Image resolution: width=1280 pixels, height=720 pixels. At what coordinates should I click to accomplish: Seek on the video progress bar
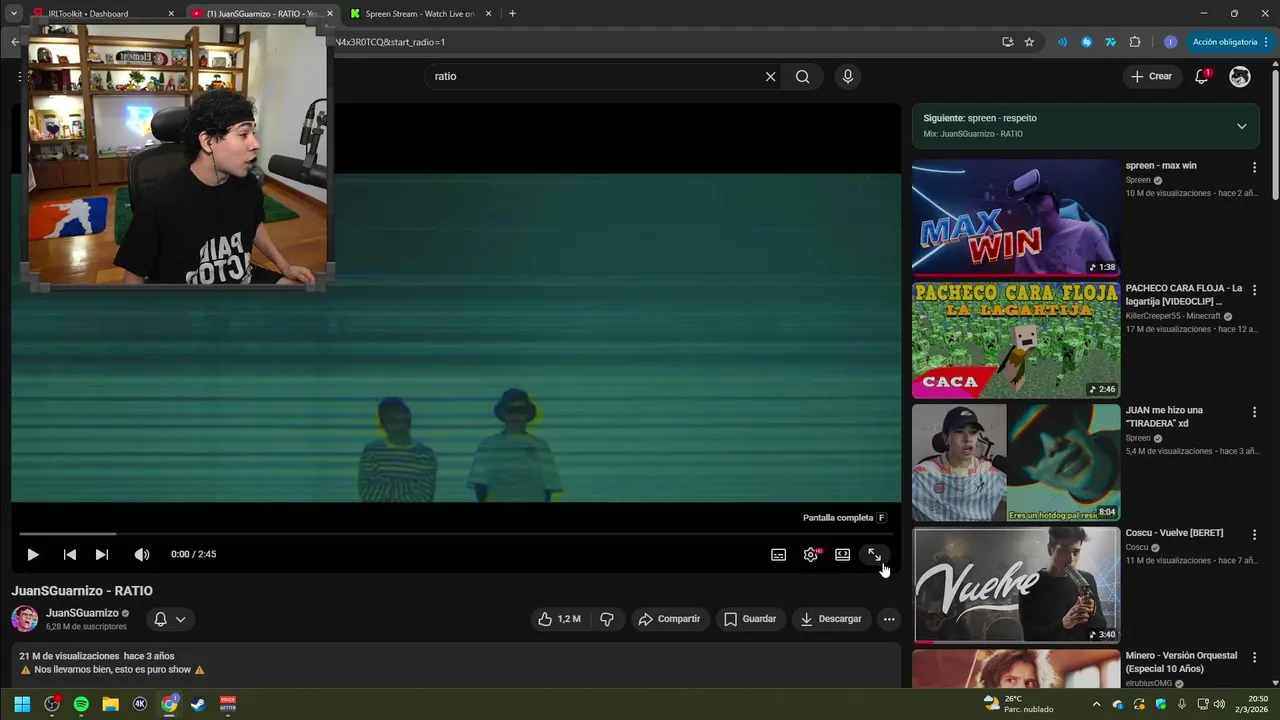[456, 534]
